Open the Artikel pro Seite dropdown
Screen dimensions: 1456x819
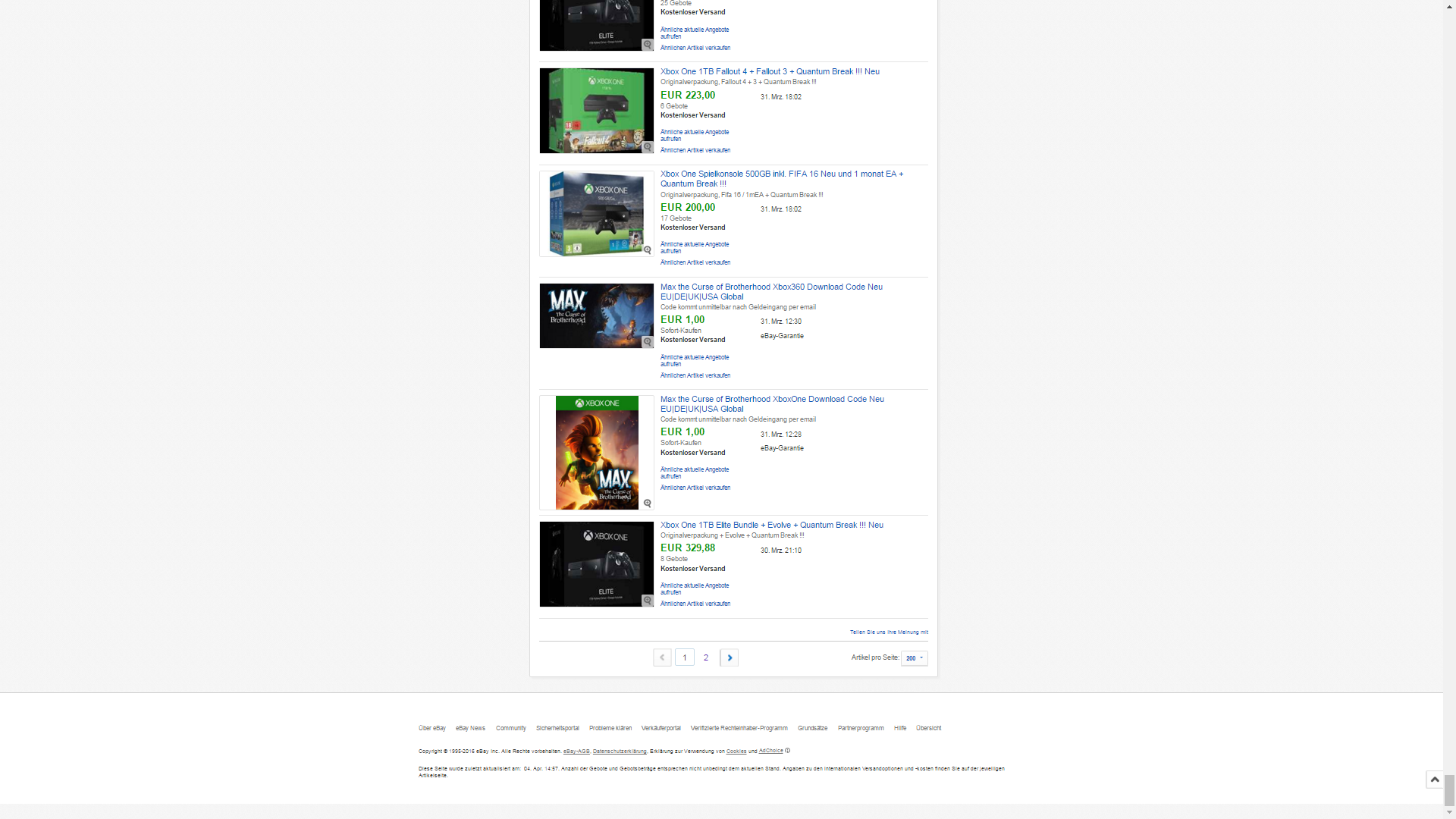pos(915,658)
